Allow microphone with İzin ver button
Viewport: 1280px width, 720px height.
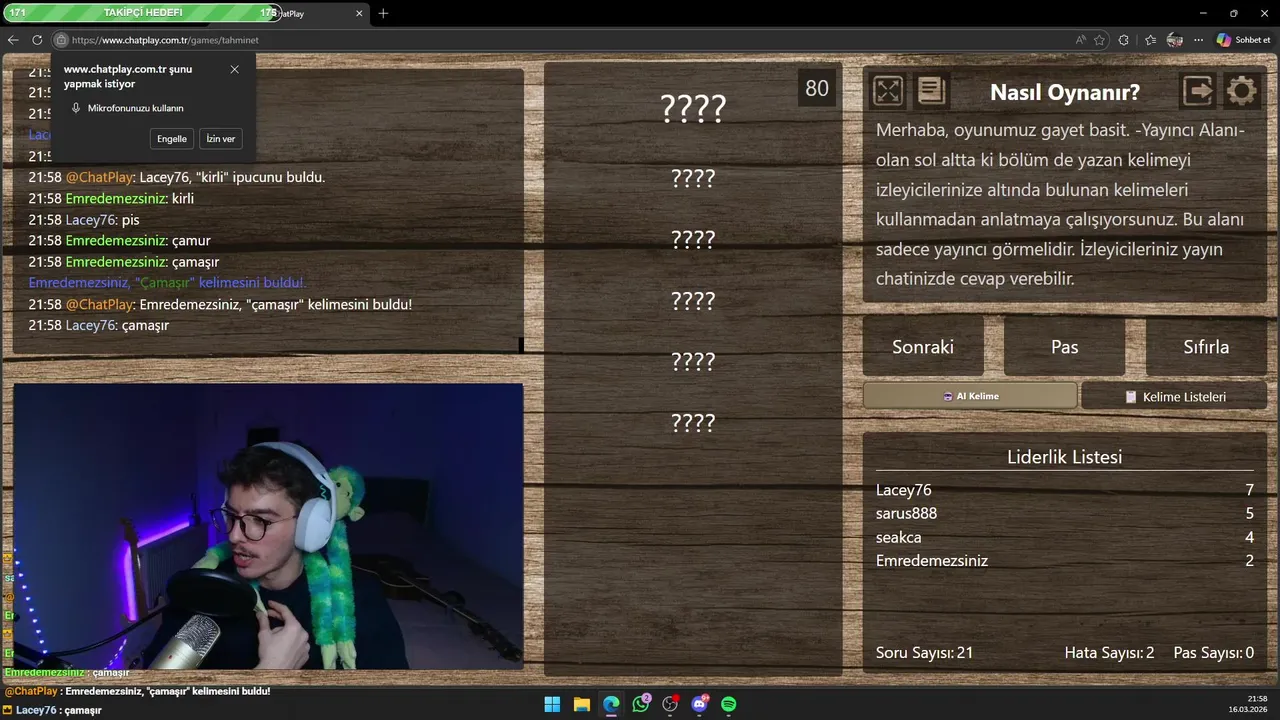pyautogui.click(x=220, y=139)
